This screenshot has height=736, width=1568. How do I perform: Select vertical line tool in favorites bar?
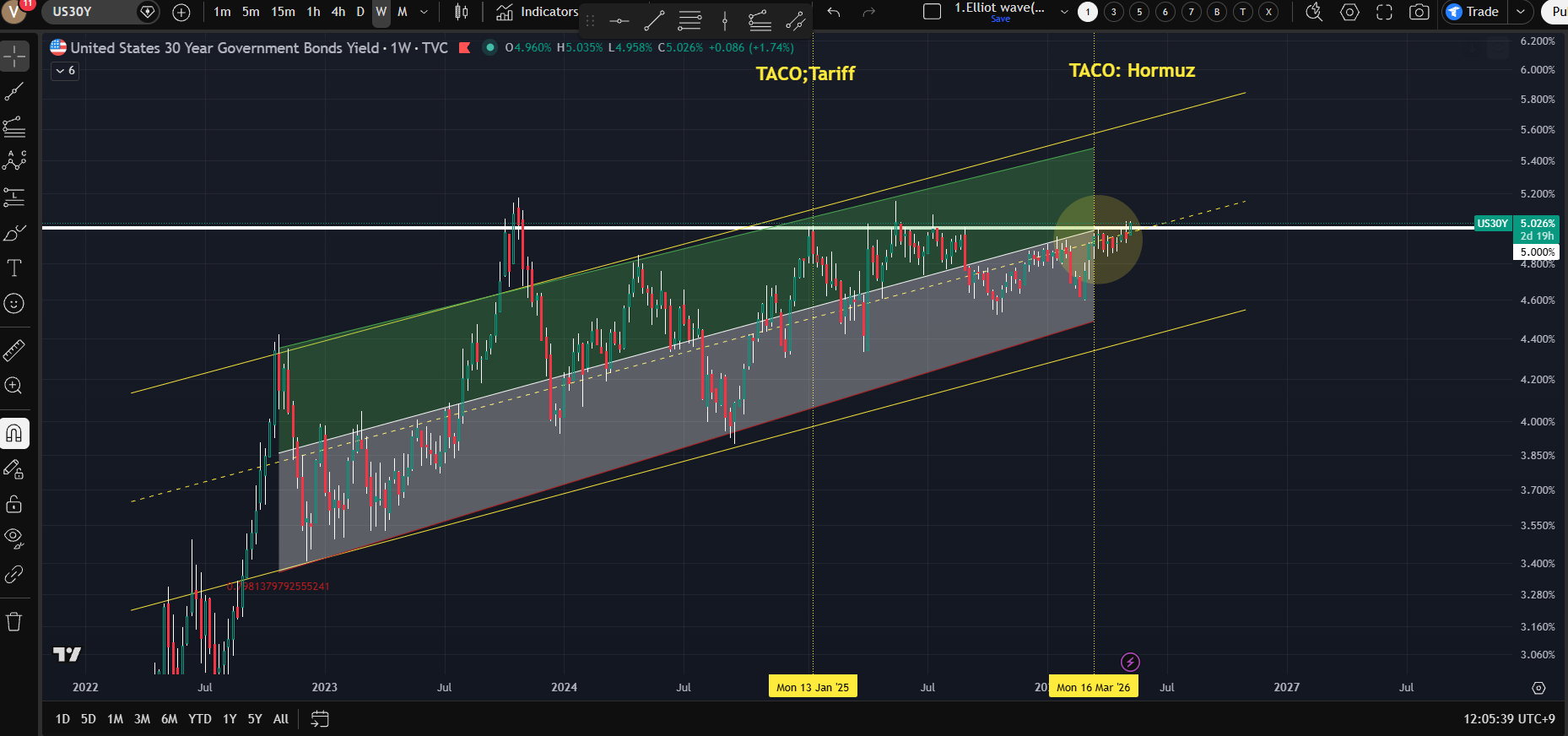(x=725, y=20)
